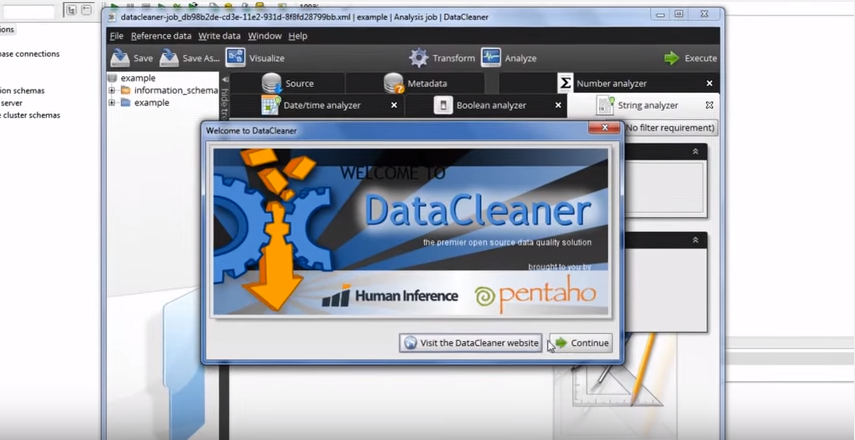The height and width of the screenshot is (440, 855).
Task: Open the File menu
Action: pyautogui.click(x=116, y=36)
